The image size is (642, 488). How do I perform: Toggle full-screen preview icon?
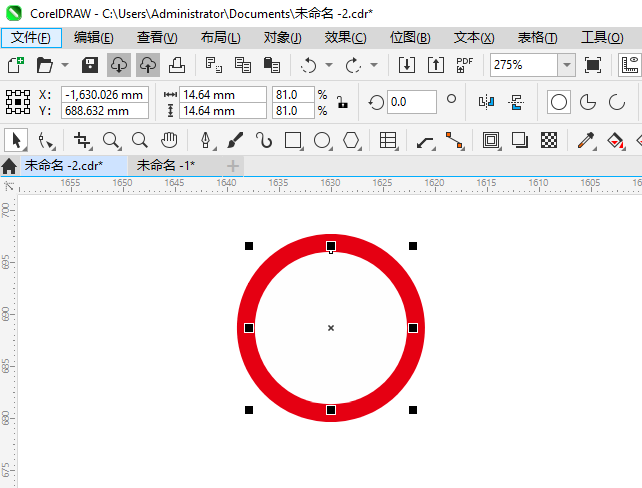(x=593, y=65)
